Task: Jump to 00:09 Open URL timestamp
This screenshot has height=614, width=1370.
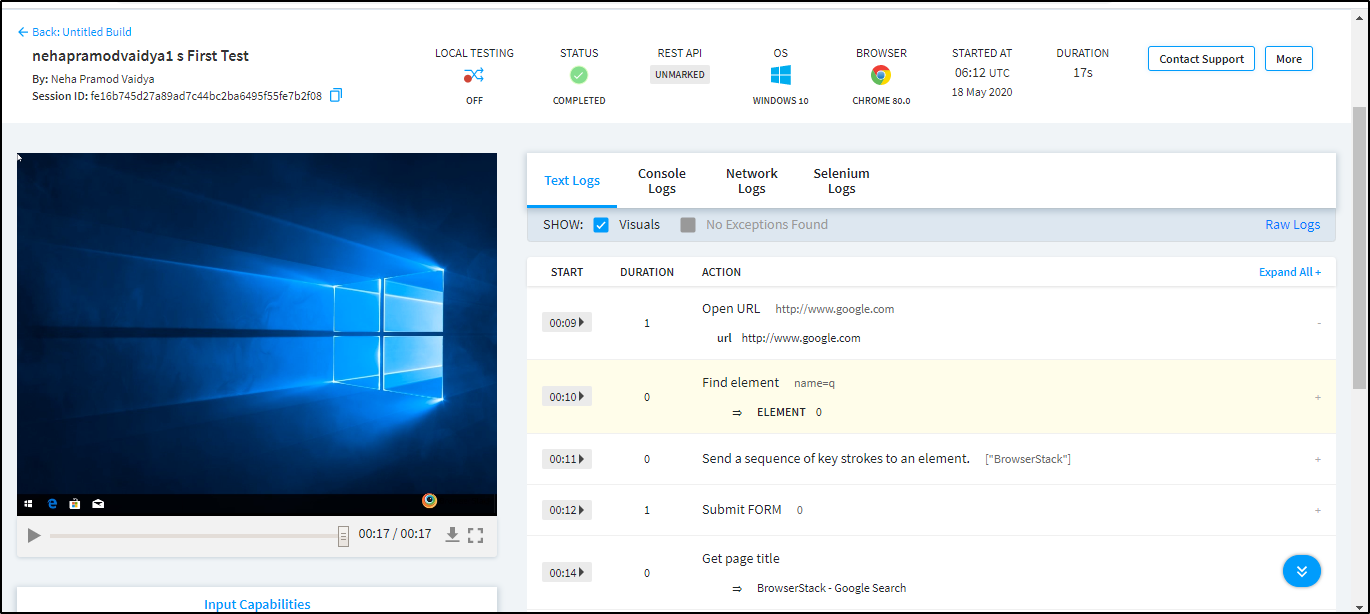Action: [566, 323]
